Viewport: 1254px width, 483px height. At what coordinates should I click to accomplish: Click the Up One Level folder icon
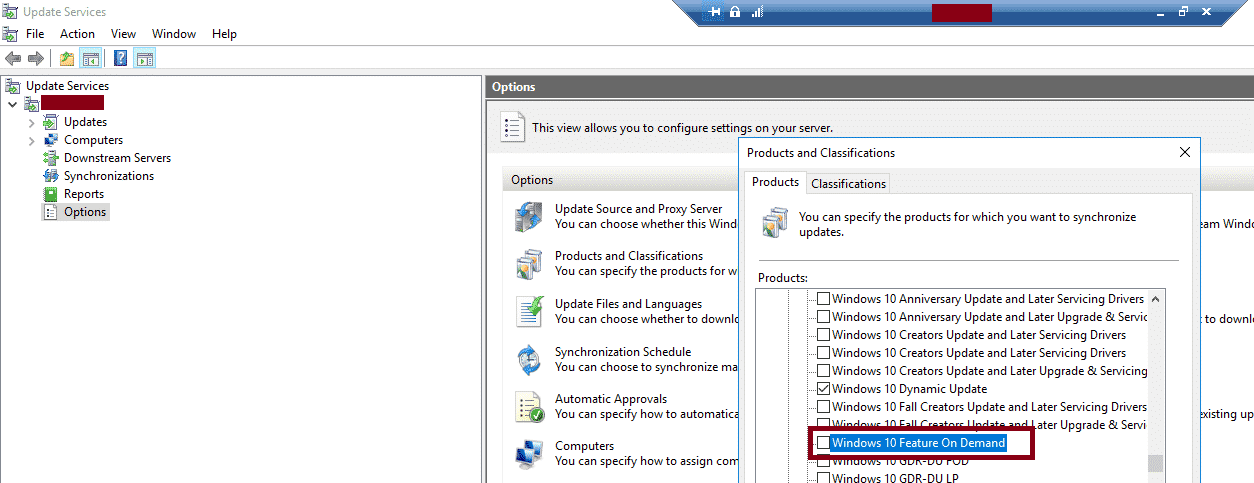coord(67,59)
